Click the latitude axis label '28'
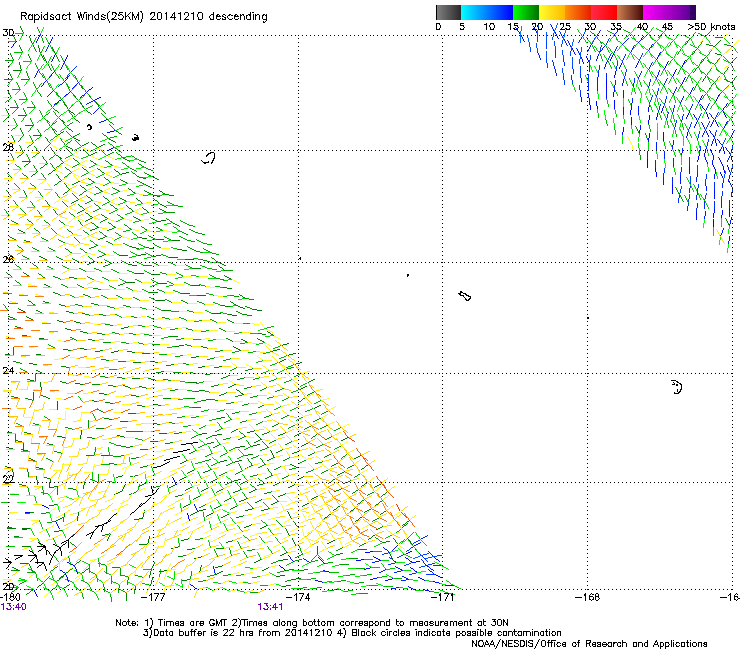The image size is (740, 650). pos(8,147)
